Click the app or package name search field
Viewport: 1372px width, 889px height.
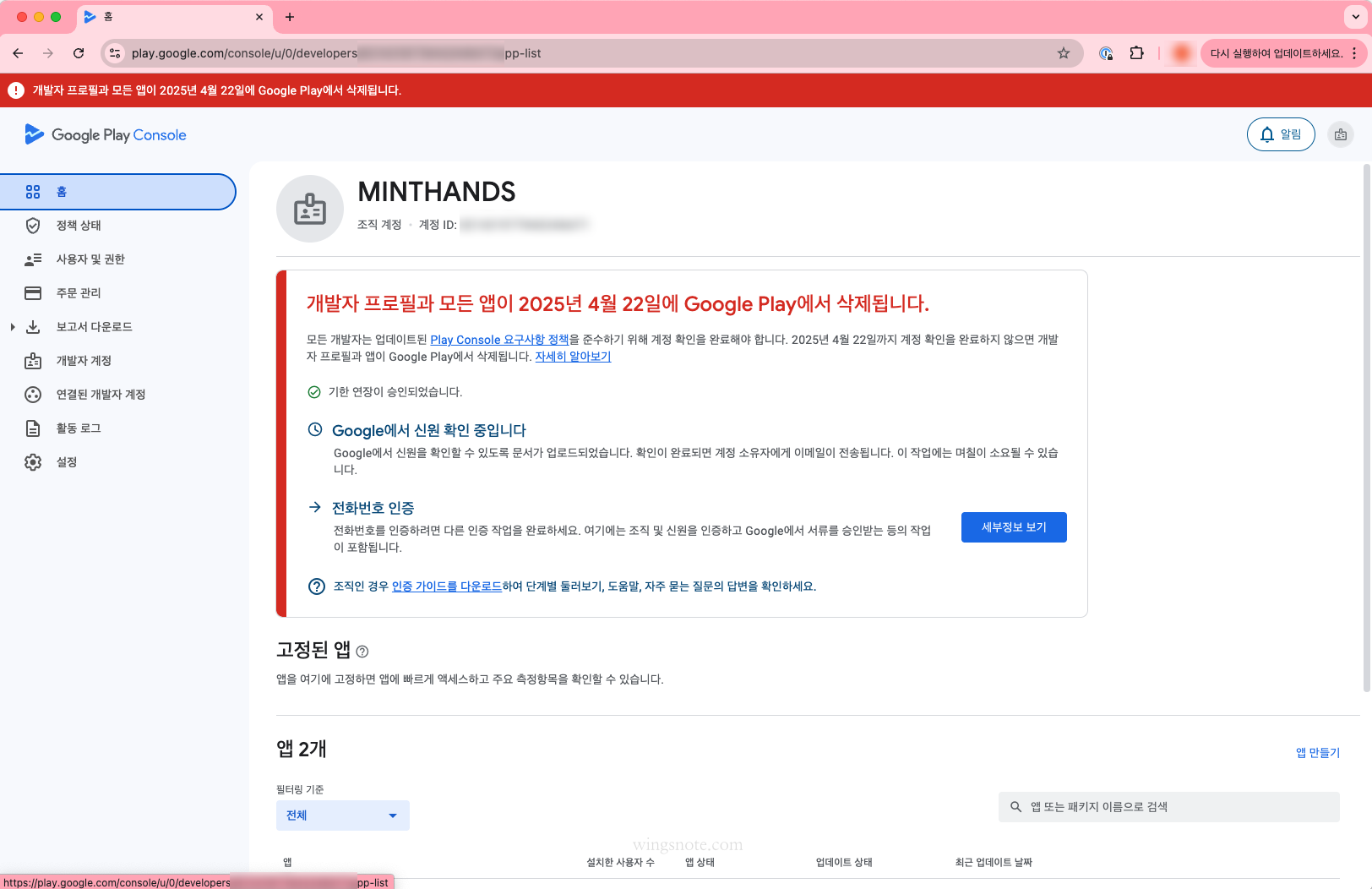coord(1169,807)
